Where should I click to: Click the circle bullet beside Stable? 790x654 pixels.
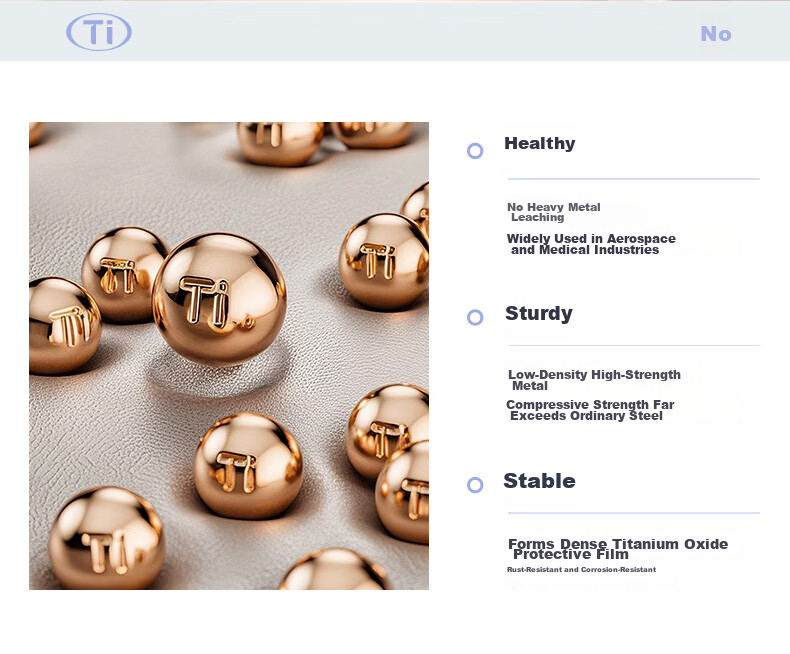[475, 485]
